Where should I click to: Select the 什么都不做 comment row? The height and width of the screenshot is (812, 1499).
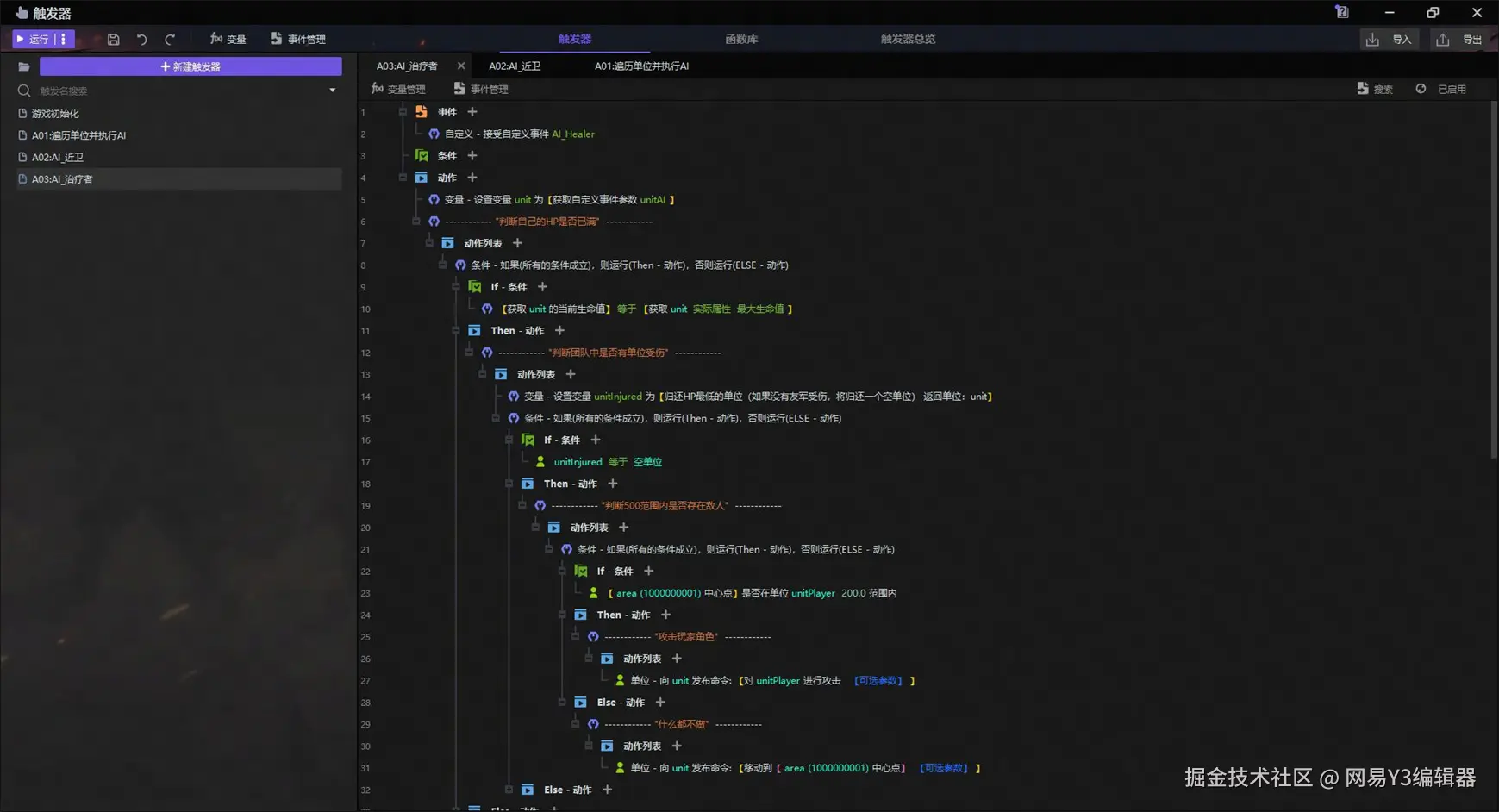[x=677, y=724]
